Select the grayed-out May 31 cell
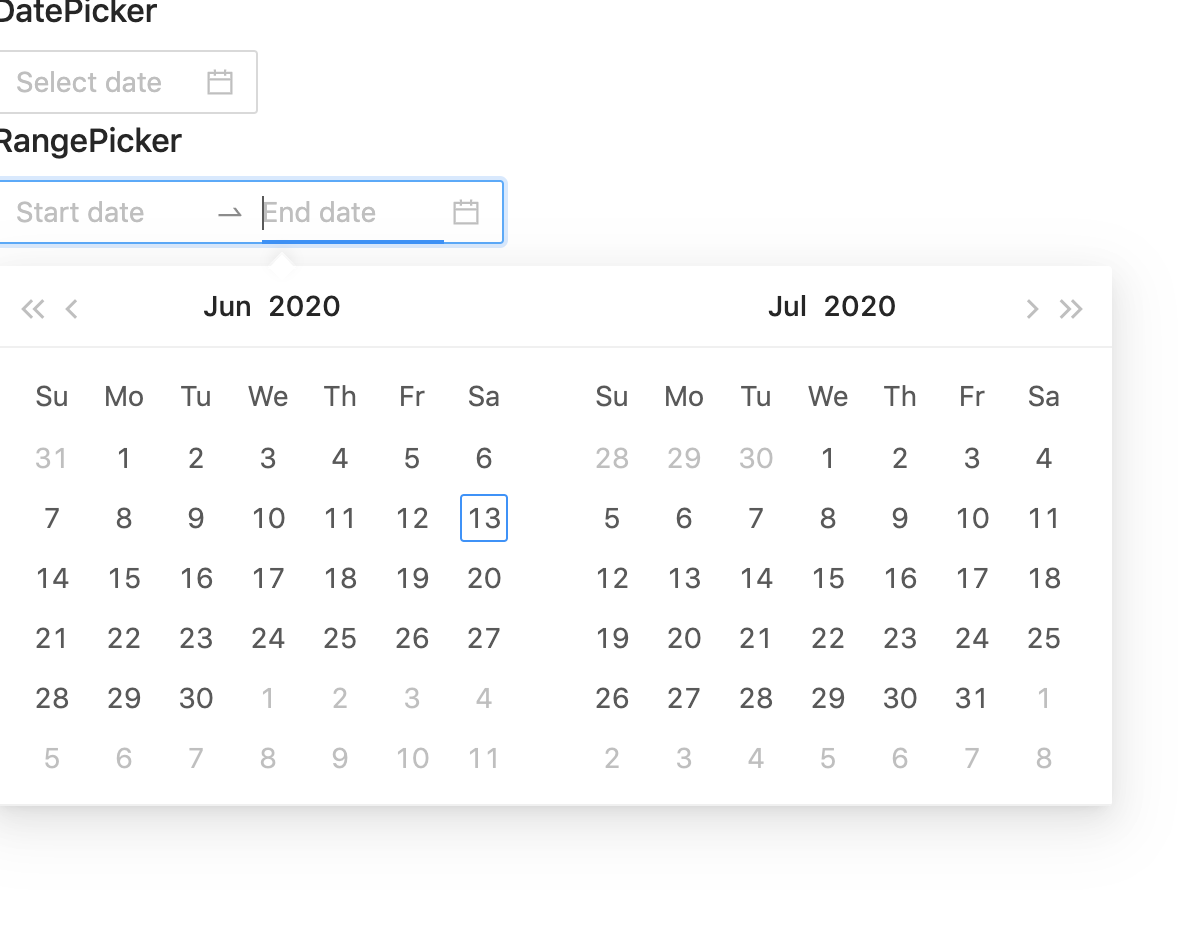The height and width of the screenshot is (952, 1182). [x=52, y=458]
